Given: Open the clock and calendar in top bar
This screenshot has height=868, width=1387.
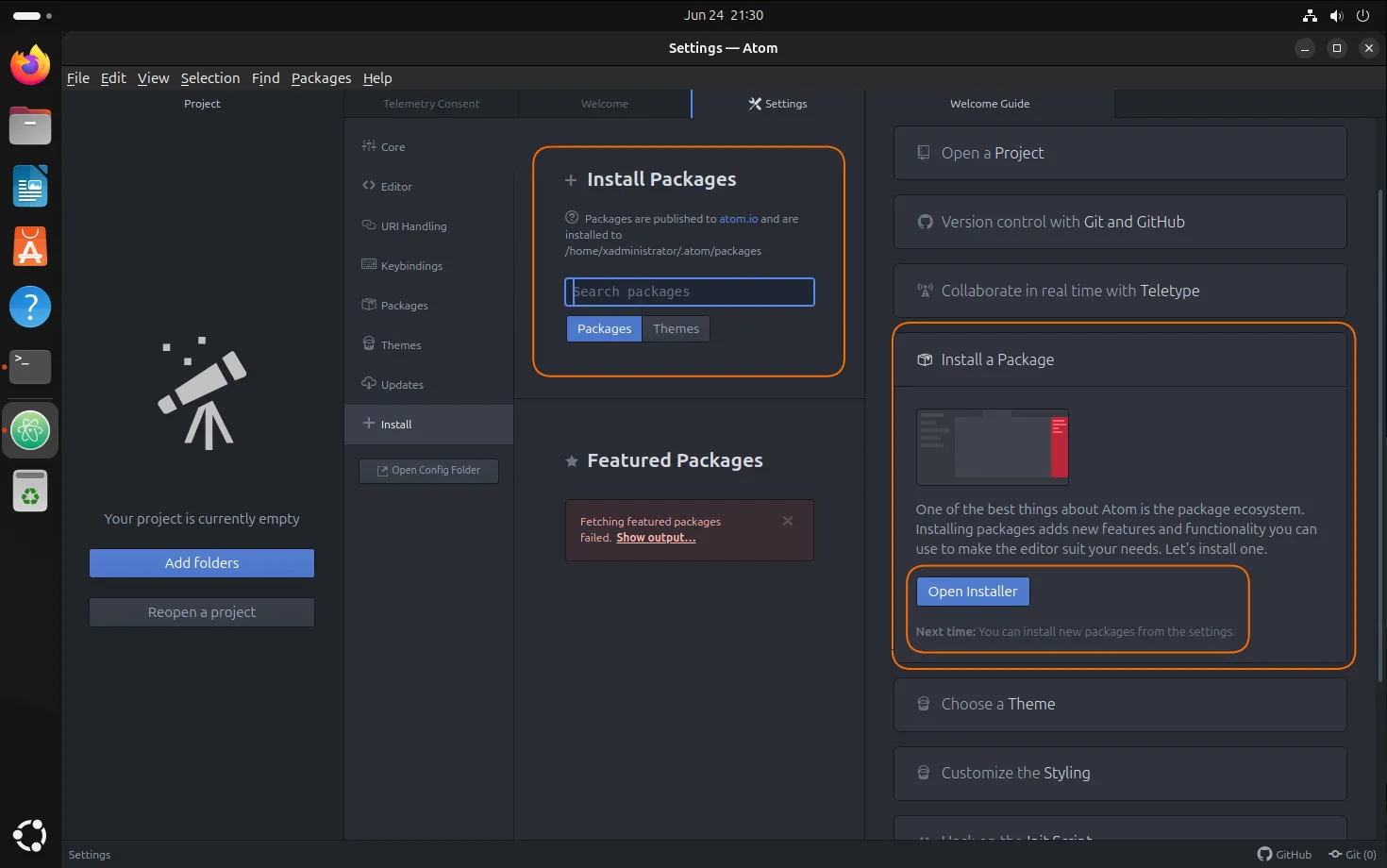Looking at the screenshot, I should pos(724,15).
